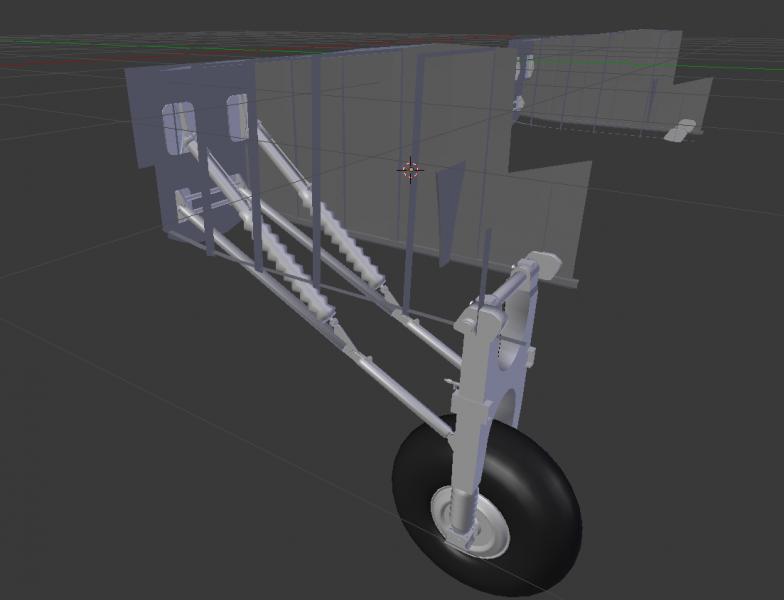The width and height of the screenshot is (784, 600).
Task: Click the small dark fin right of the cursor
Action: coord(450,213)
